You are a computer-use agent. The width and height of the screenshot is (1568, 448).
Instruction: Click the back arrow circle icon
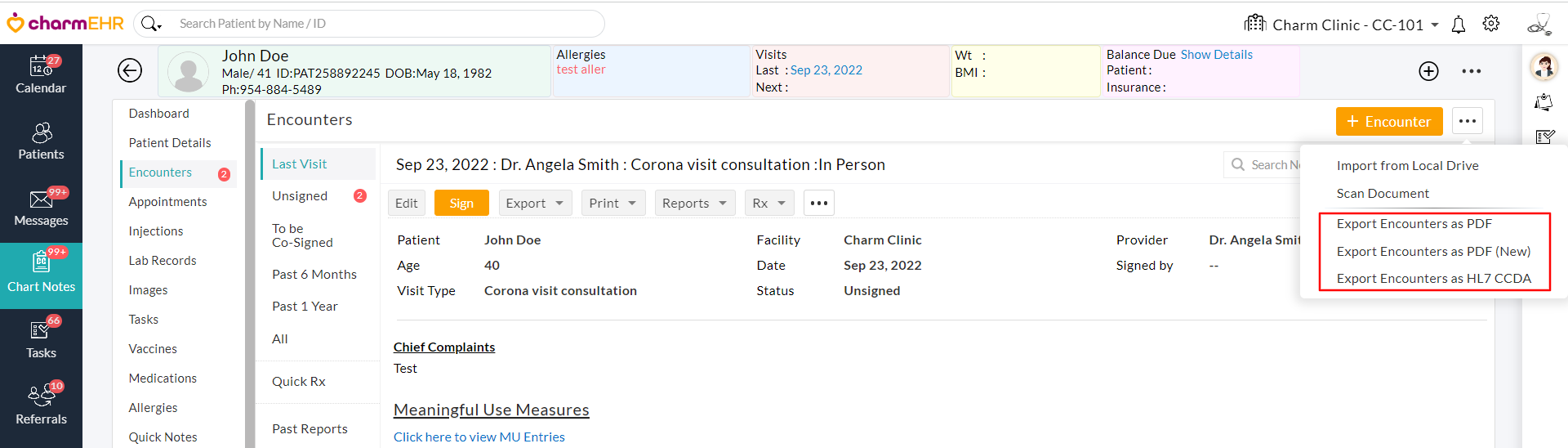(x=130, y=71)
